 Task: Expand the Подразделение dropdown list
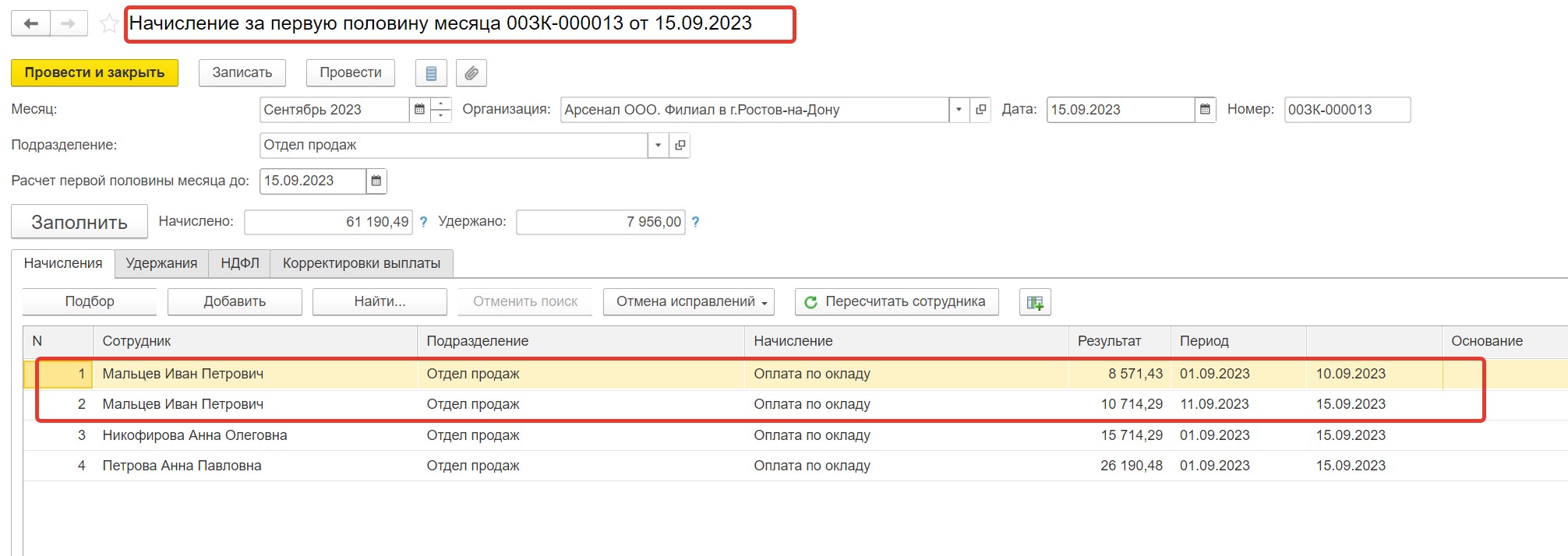[658, 146]
